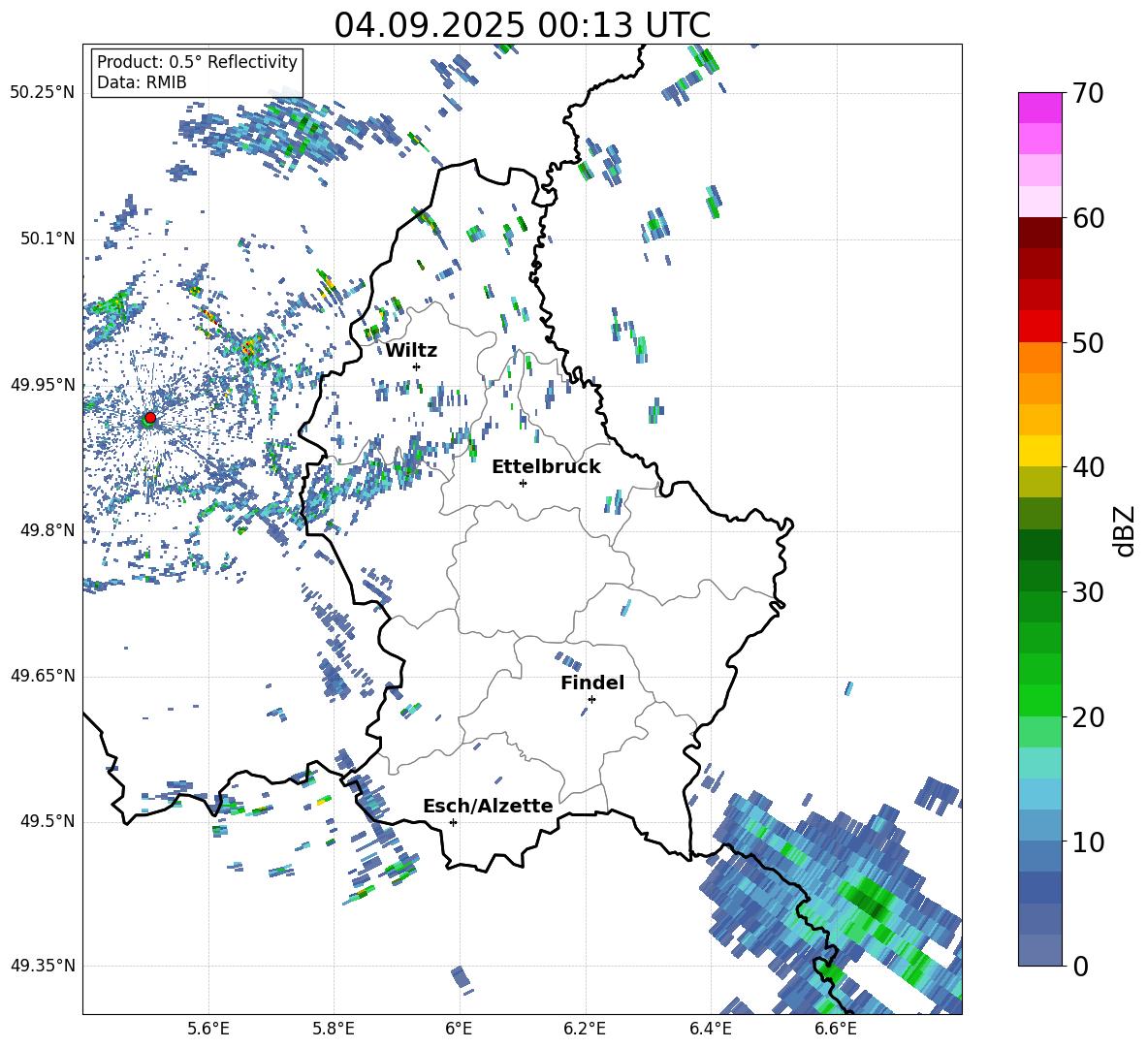The width and height of the screenshot is (1148, 1048).
Task: Click the 50.25°N latitude label
Action: coord(43,93)
